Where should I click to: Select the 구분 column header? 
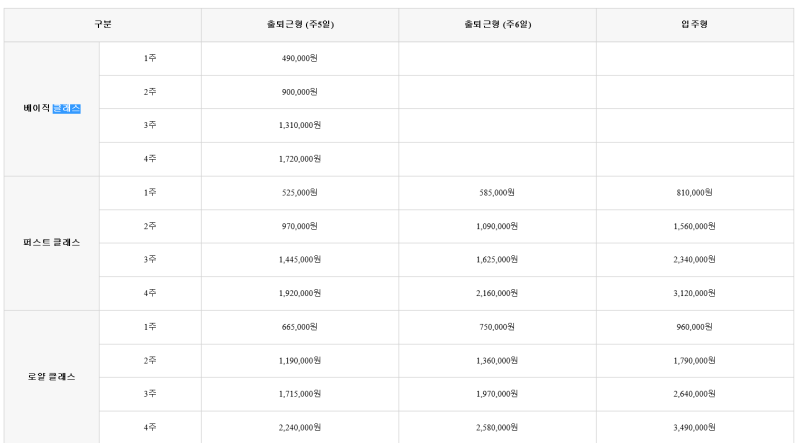(x=103, y=24)
